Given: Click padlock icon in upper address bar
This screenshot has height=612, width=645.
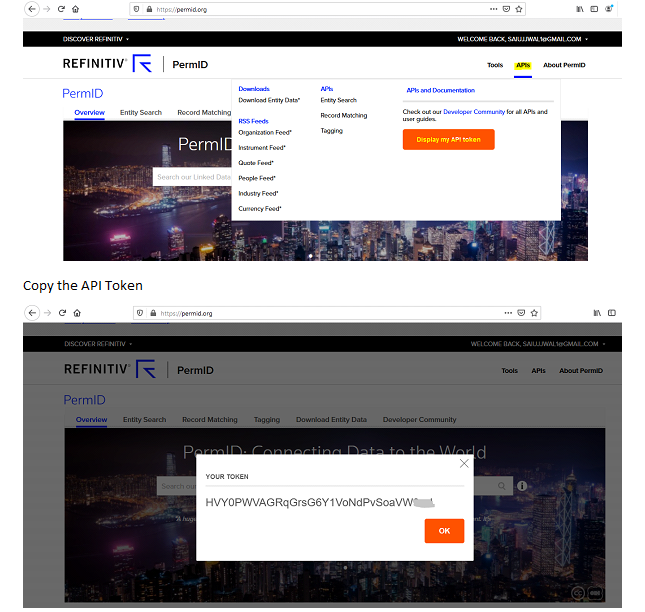Looking at the screenshot, I should click(x=149, y=9).
